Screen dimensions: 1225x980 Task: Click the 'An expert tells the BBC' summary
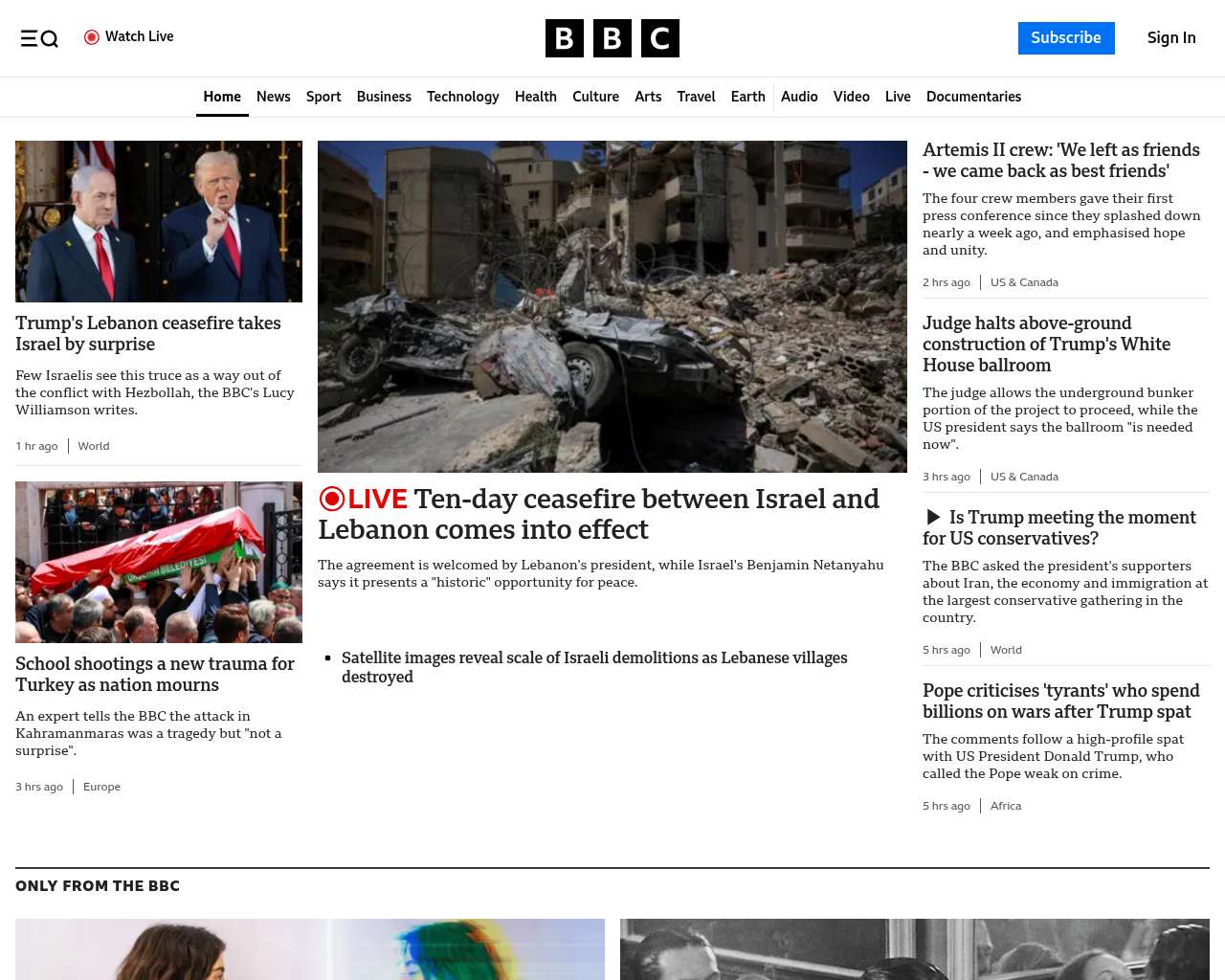pos(148,733)
